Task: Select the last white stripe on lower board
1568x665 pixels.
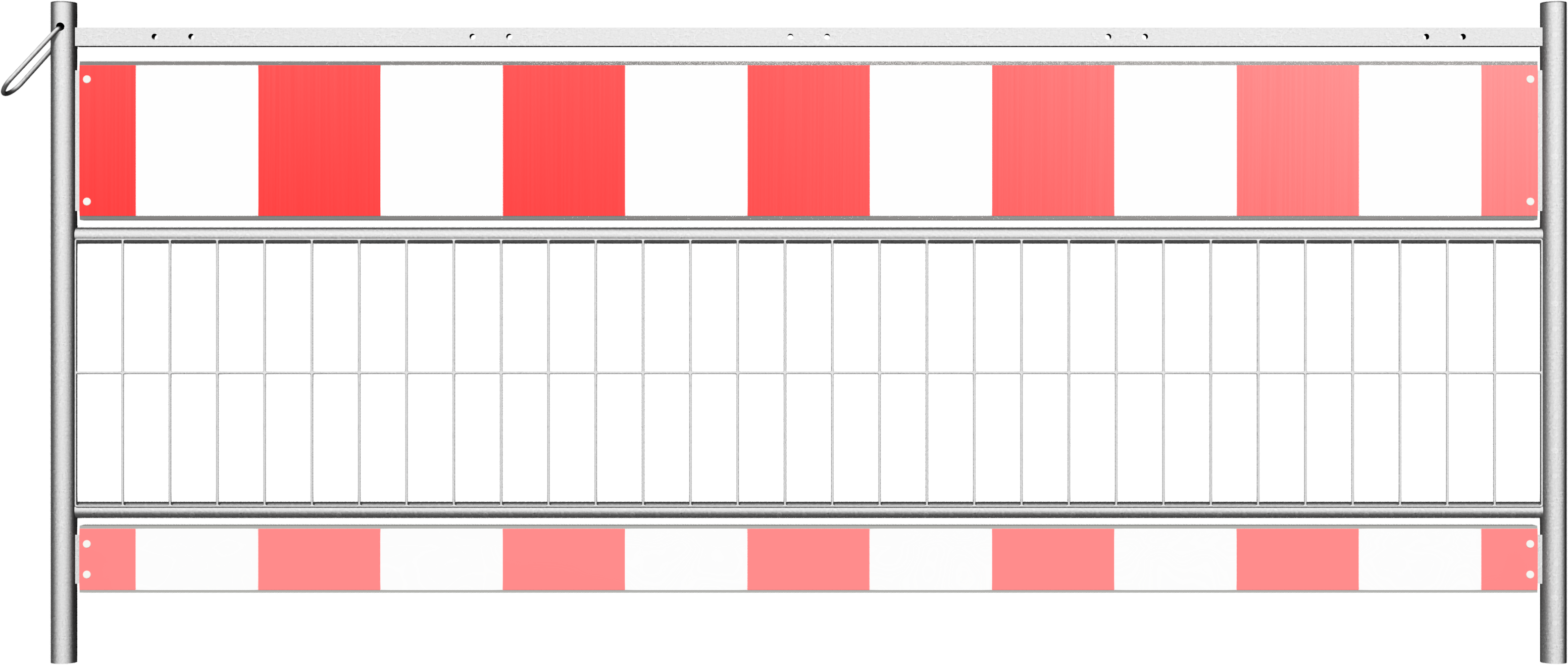Action: click(1420, 560)
